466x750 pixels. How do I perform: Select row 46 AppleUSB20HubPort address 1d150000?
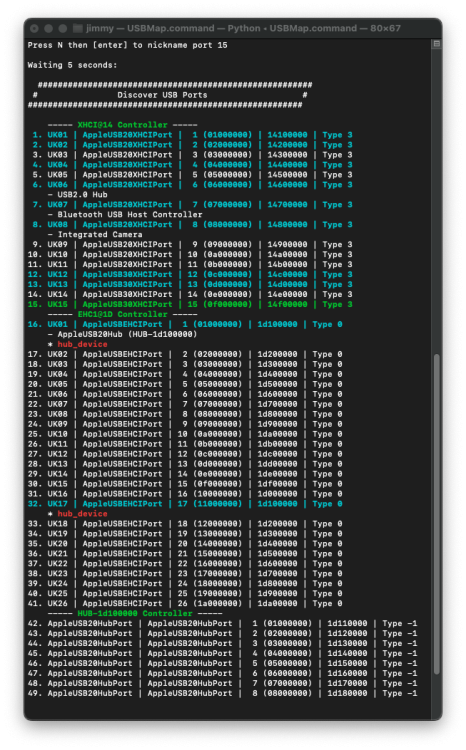(222, 663)
